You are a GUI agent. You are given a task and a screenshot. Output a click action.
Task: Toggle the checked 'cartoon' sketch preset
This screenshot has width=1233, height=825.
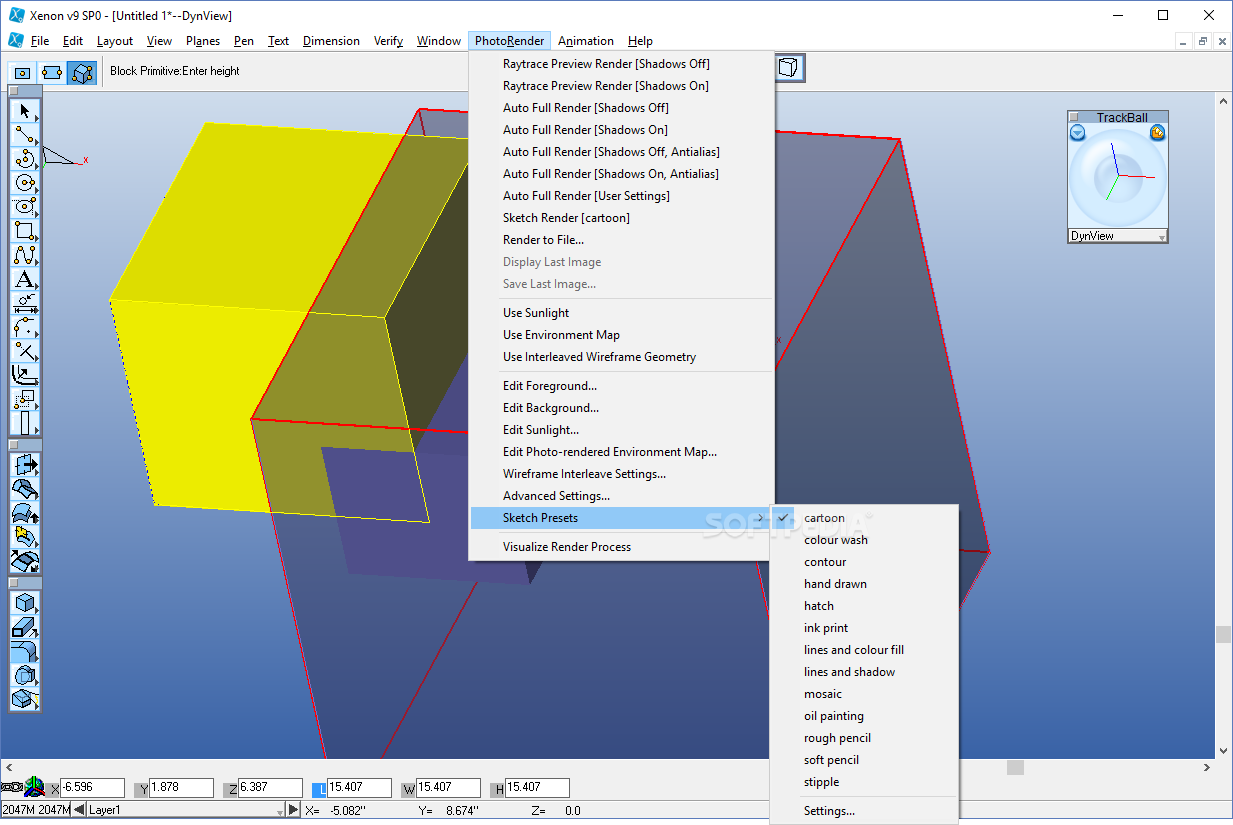[824, 518]
